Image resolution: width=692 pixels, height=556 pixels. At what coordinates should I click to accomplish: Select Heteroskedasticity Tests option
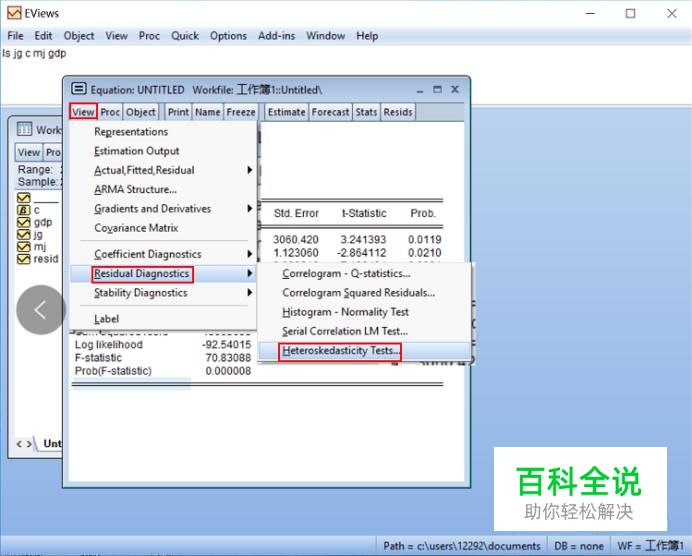(x=340, y=351)
